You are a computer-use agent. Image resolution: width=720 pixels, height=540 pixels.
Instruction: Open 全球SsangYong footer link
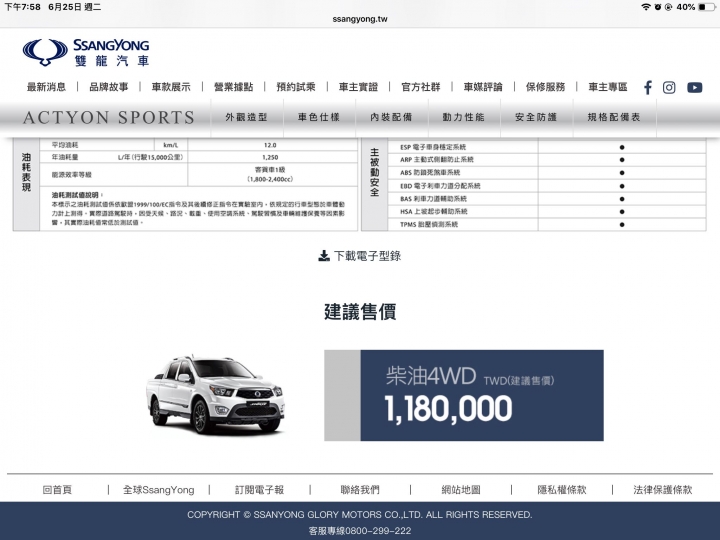coord(158,490)
